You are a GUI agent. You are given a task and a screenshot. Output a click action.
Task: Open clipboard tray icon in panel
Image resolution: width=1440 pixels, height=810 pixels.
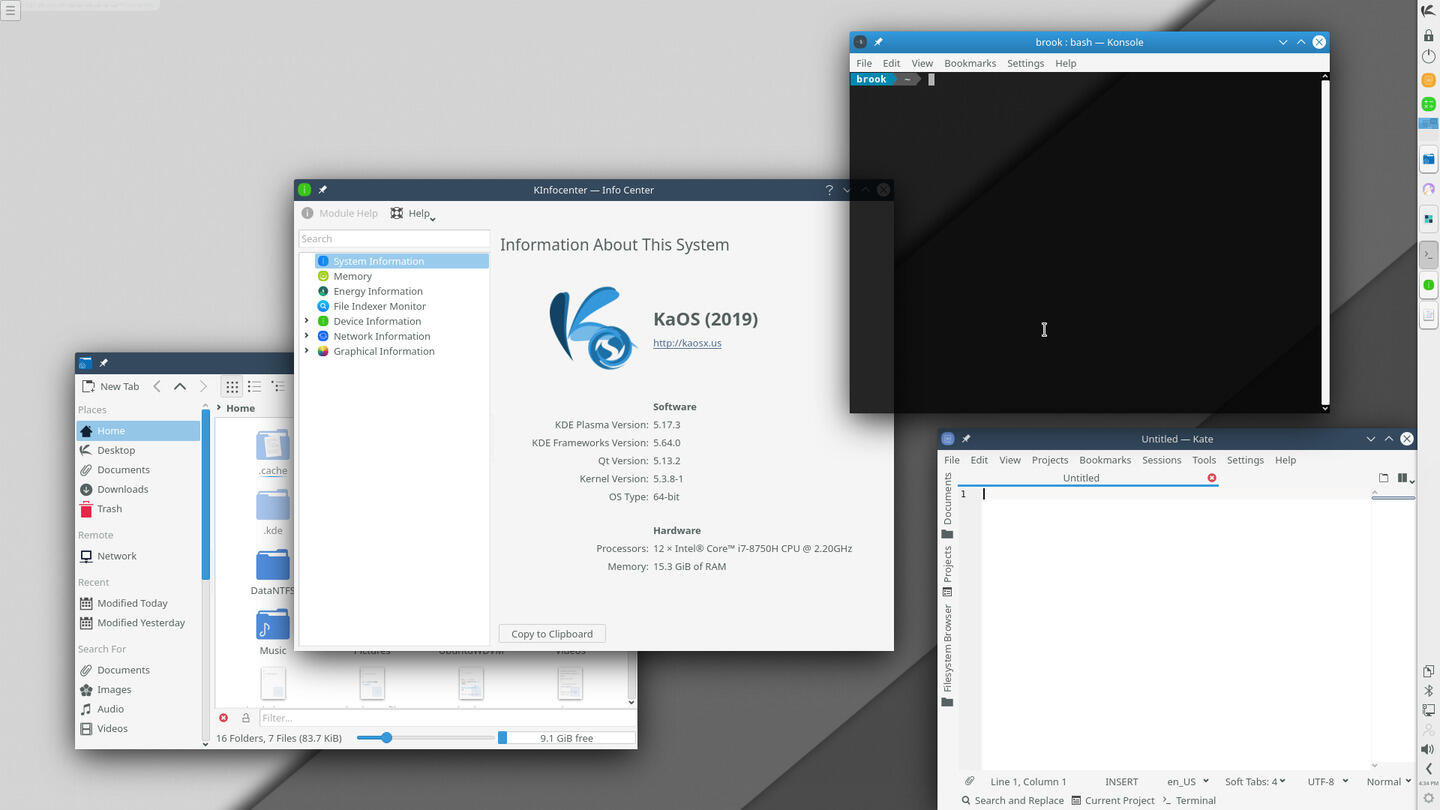1428,671
